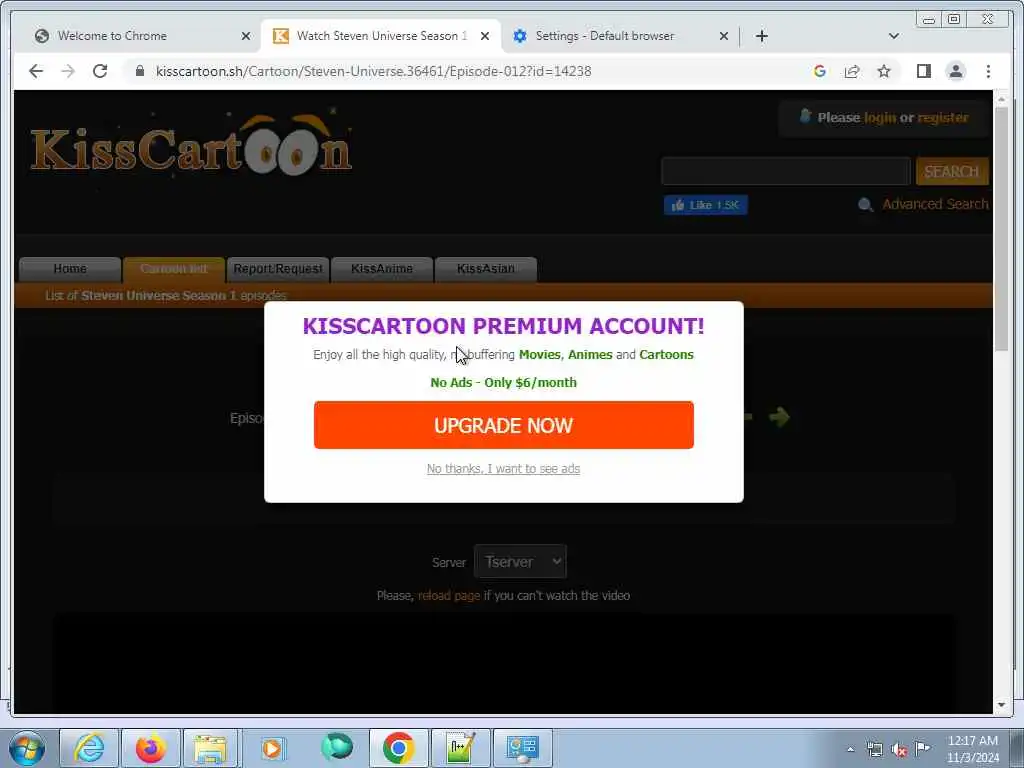Click the scrollbar down arrow
This screenshot has height=768, width=1024.
click(1001, 705)
